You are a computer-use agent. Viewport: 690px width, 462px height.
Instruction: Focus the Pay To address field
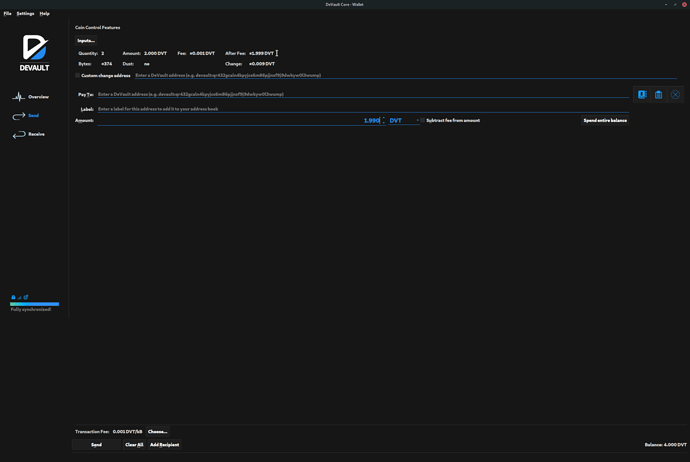(x=363, y=95)
